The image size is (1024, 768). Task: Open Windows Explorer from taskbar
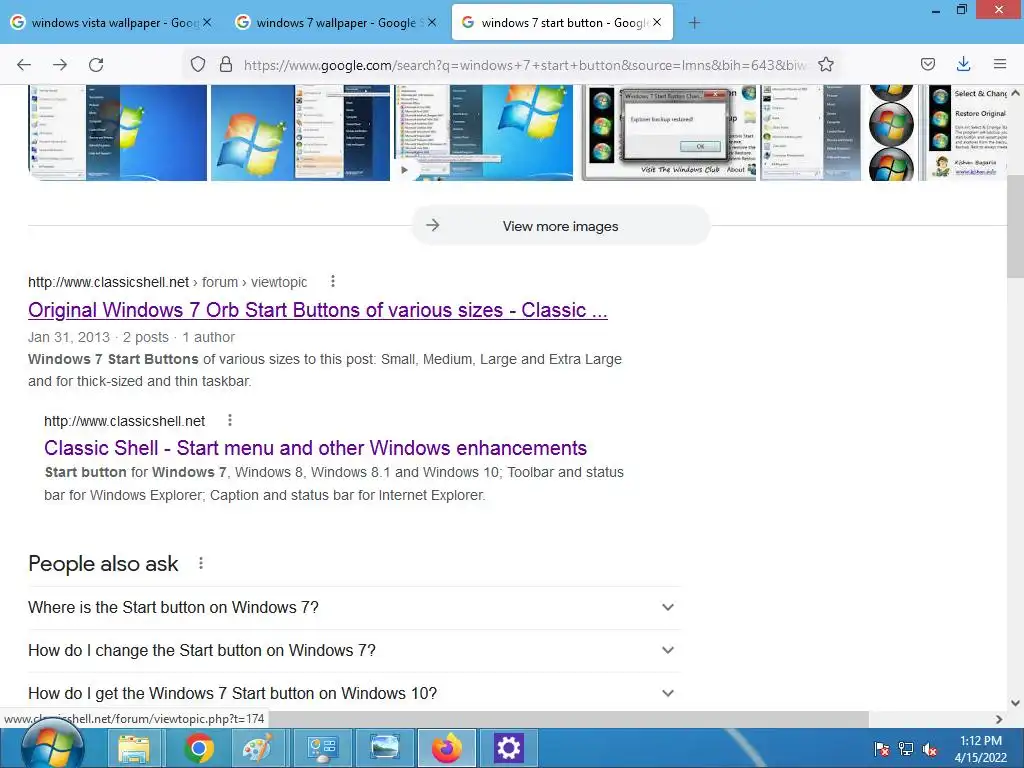point(134,748)
